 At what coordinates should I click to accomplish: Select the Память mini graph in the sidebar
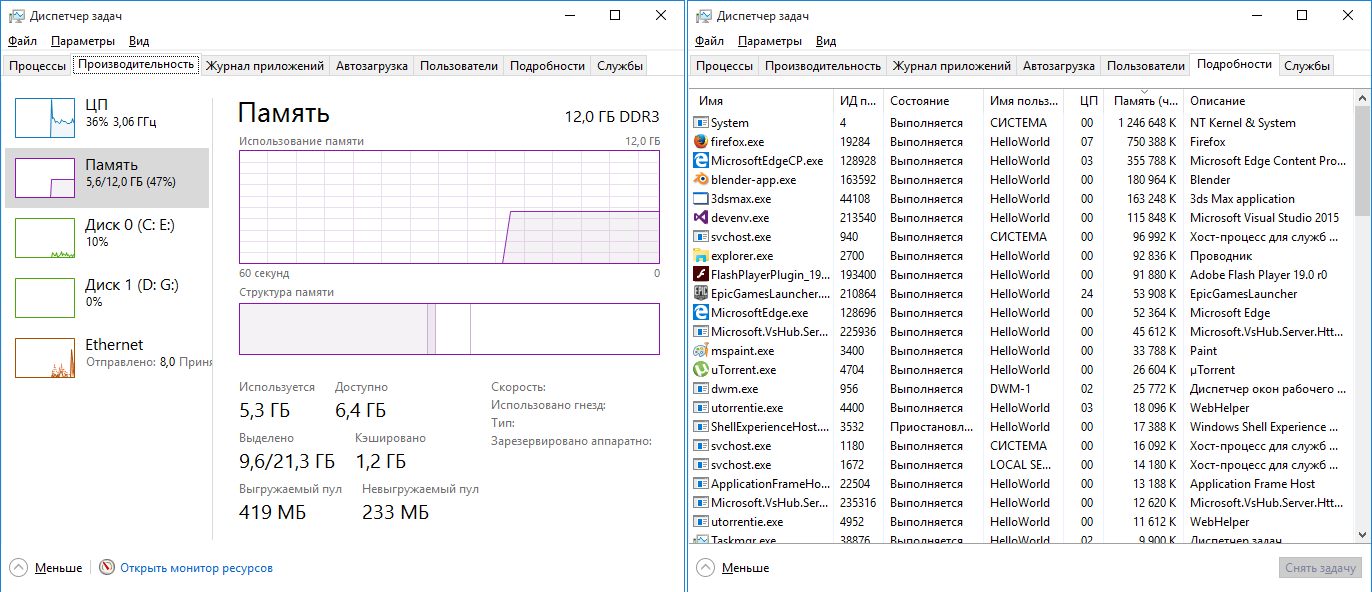[45, 178]
